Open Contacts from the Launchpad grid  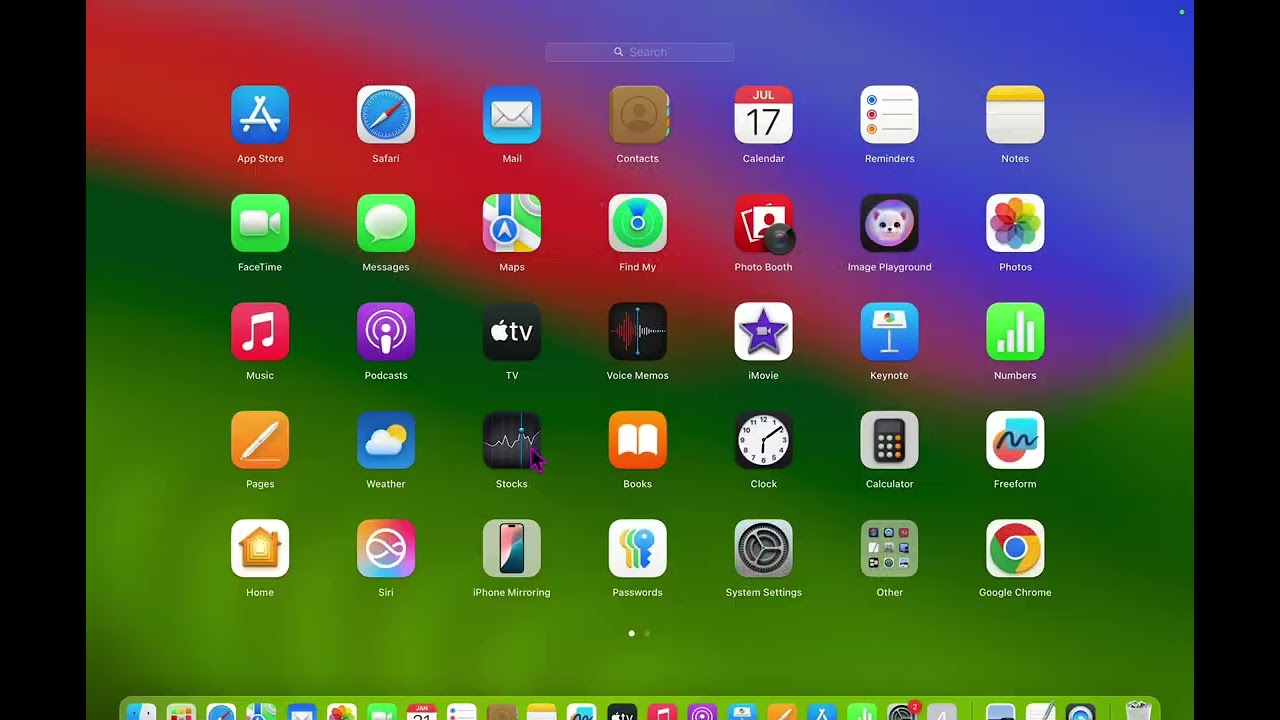[638, 115]
